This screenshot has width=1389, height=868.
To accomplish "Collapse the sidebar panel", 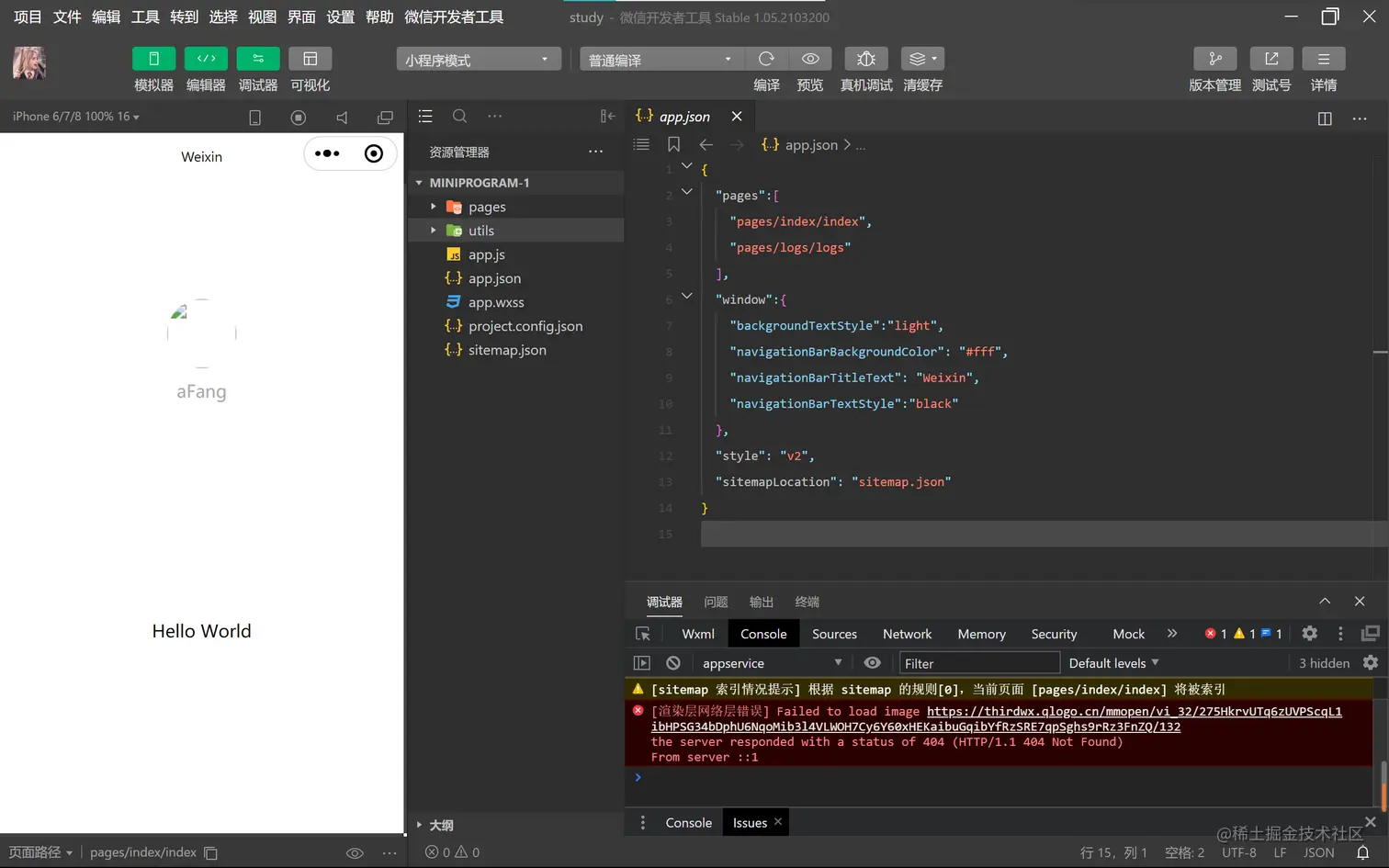I will [608, 117].
